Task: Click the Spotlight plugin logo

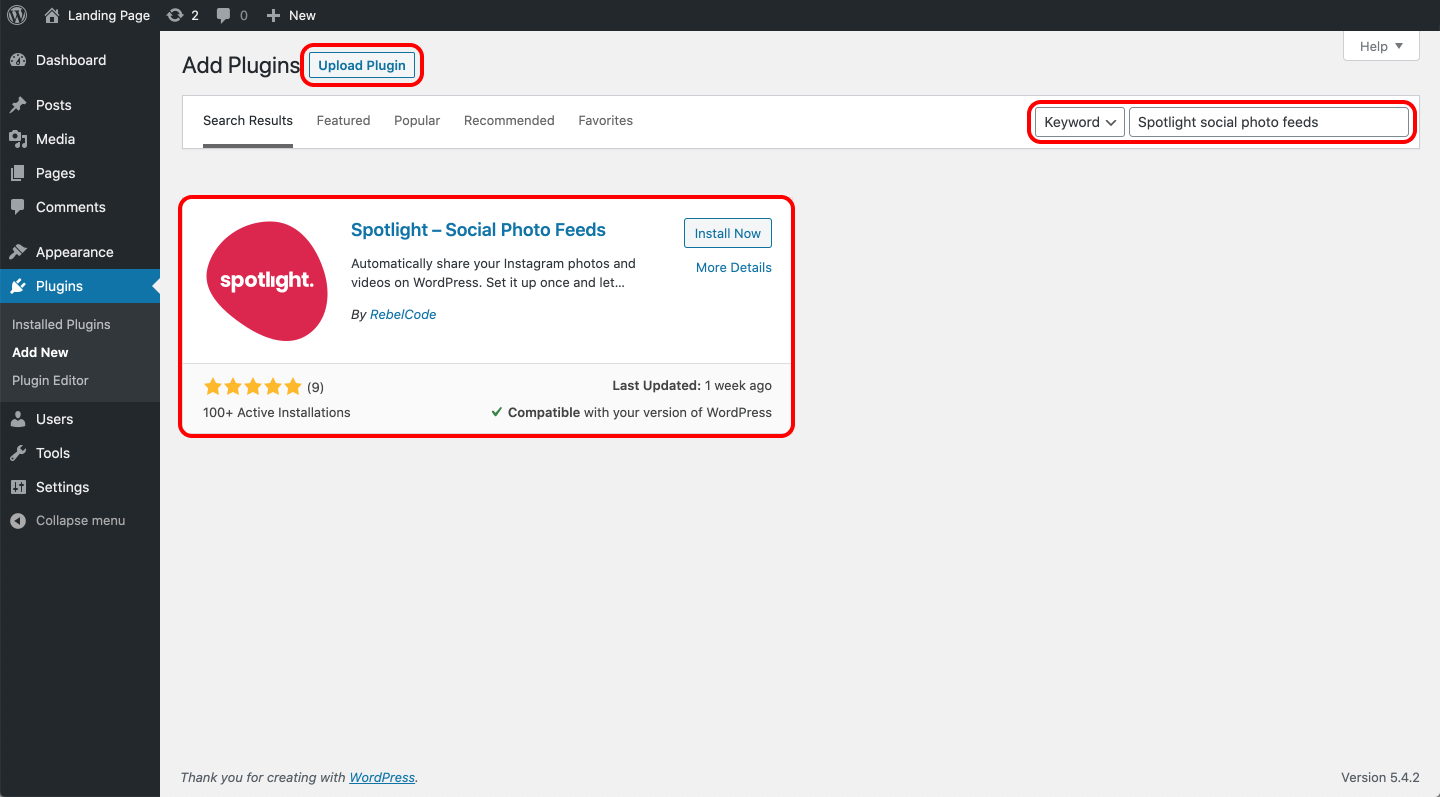Action: coord(267,281)
